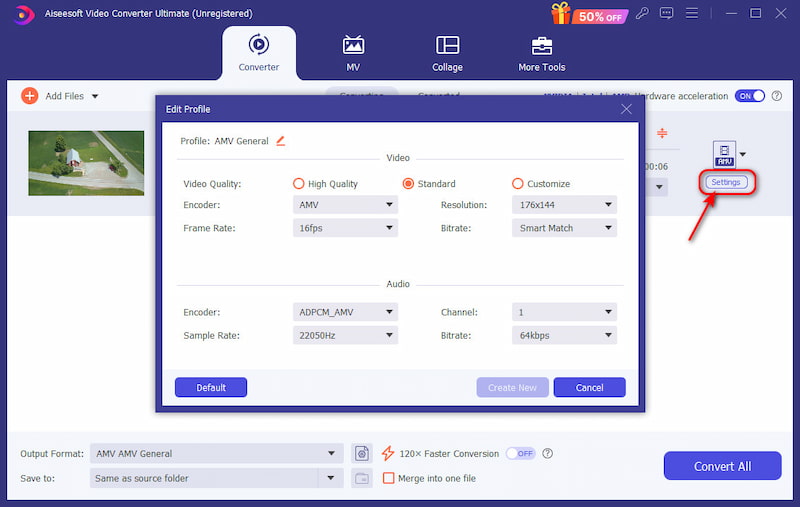800x507 pixels.
Task: Open the Sample Rate 22050Hz dropdown
Action: [x=345, y=336]
